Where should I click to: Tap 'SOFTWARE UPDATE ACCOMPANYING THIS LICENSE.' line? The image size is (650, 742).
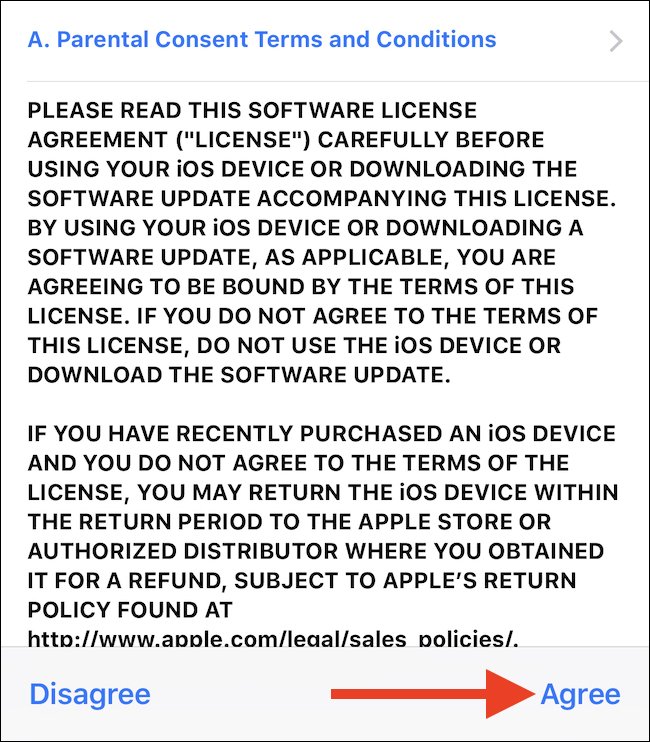pos(322,199)
